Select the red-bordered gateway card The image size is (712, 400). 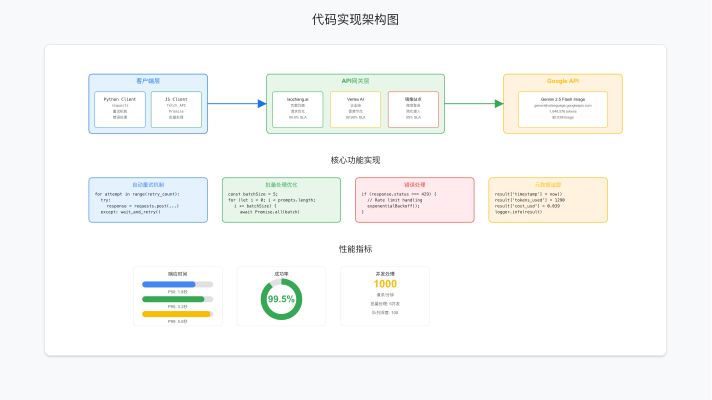(x=413, y=109)
